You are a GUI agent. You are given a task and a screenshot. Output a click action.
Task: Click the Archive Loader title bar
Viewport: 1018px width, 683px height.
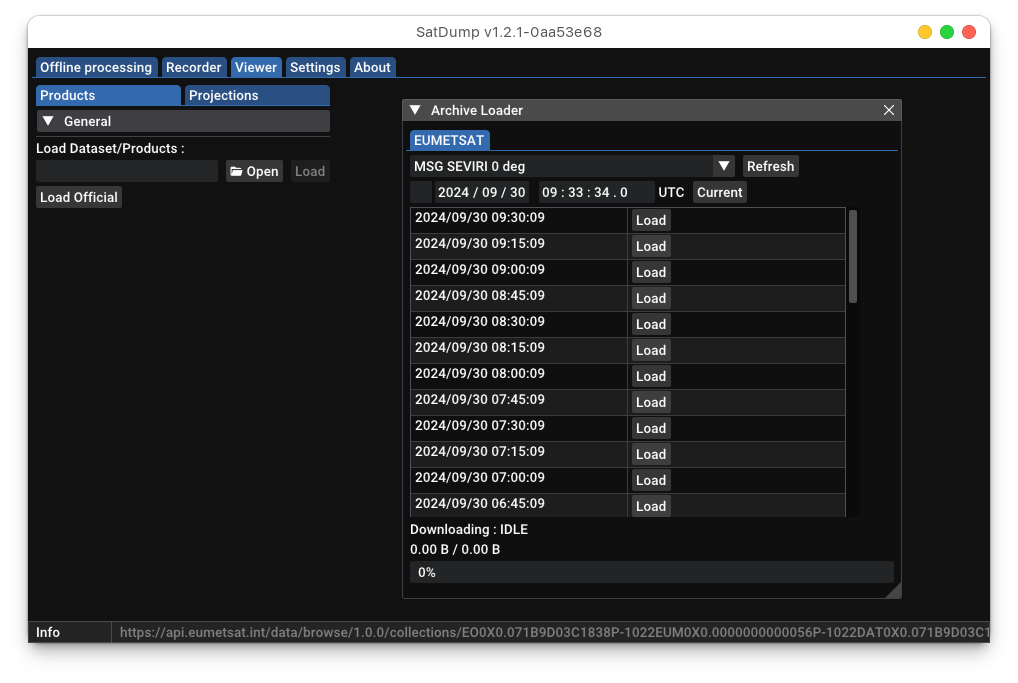652,110
